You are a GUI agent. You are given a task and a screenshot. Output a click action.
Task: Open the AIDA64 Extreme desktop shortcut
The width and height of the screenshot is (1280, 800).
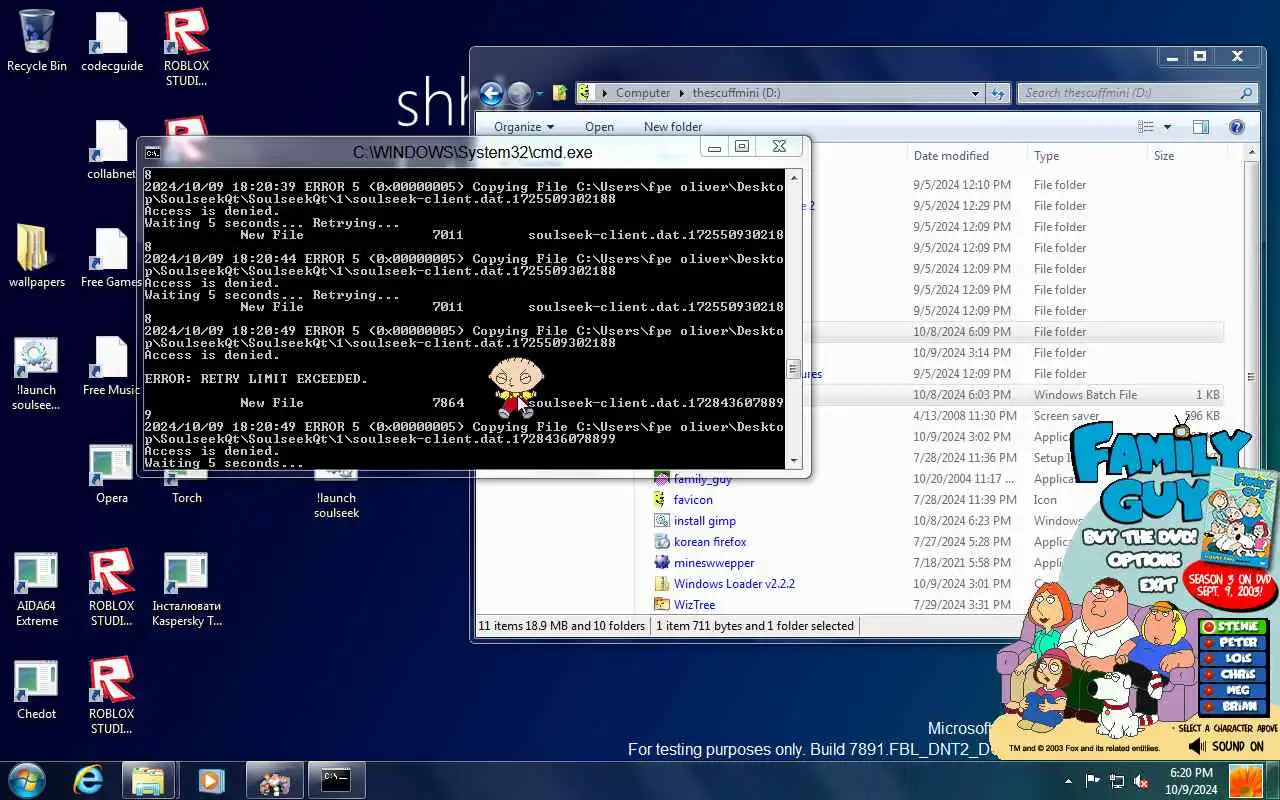(37, 589)
